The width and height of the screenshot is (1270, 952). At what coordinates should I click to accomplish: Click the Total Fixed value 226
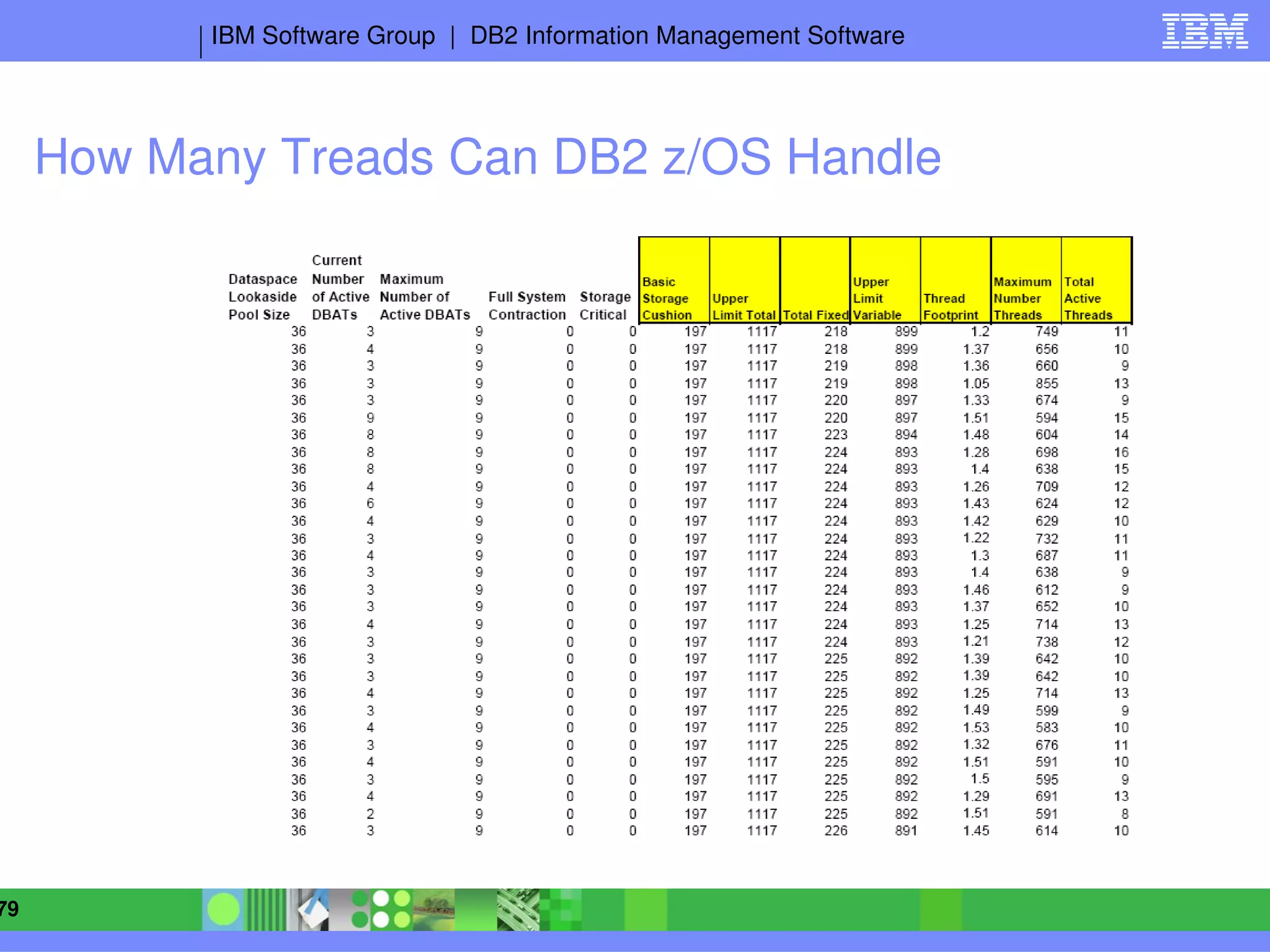tap(836, 831)
